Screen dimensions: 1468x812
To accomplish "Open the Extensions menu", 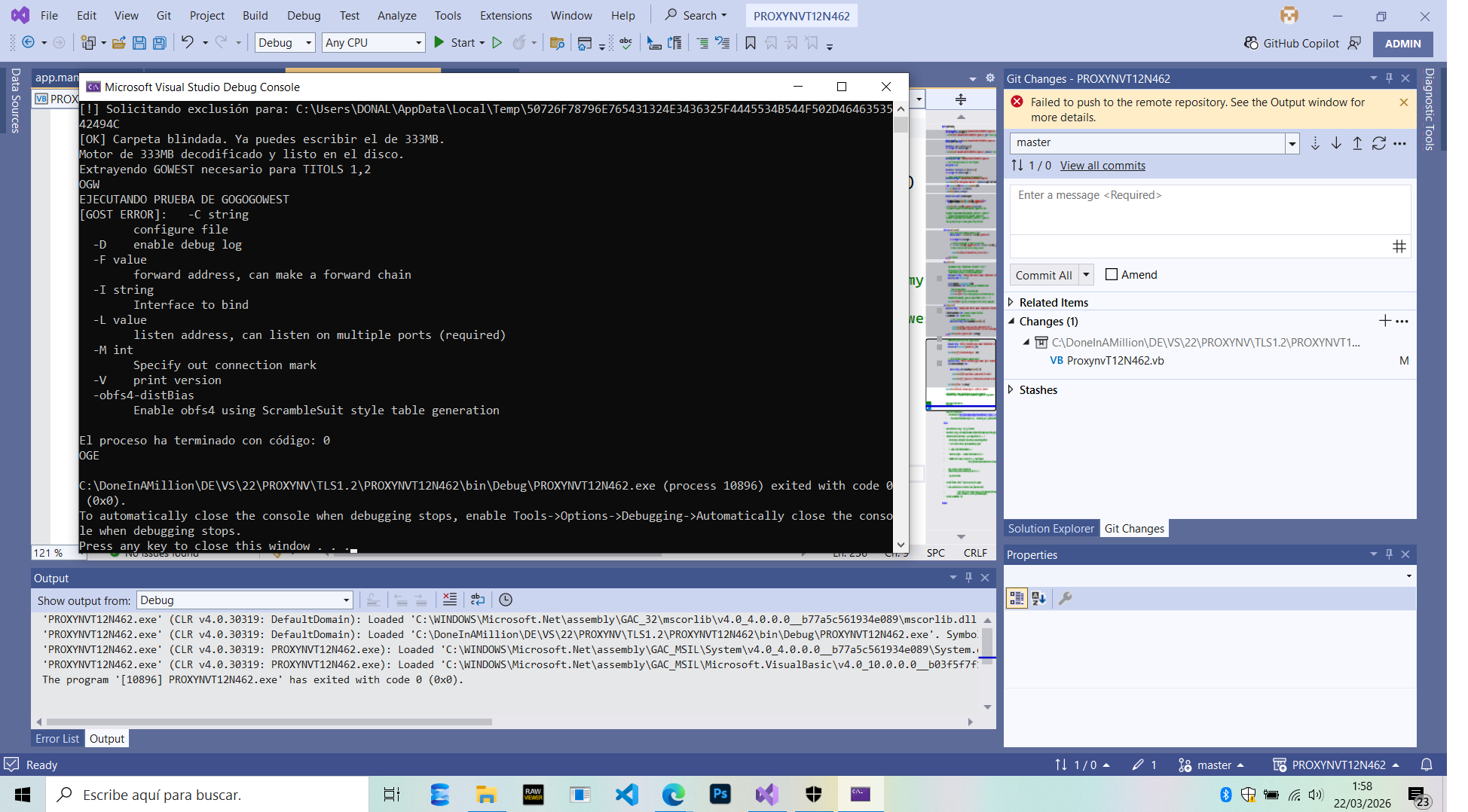I will pos(505,15).
